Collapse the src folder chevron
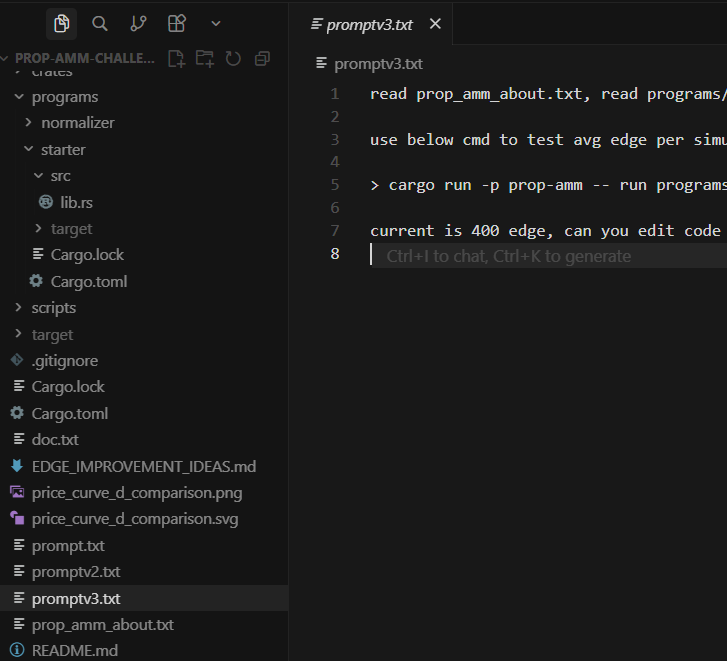The image size is (727, 661). point(38,176)
